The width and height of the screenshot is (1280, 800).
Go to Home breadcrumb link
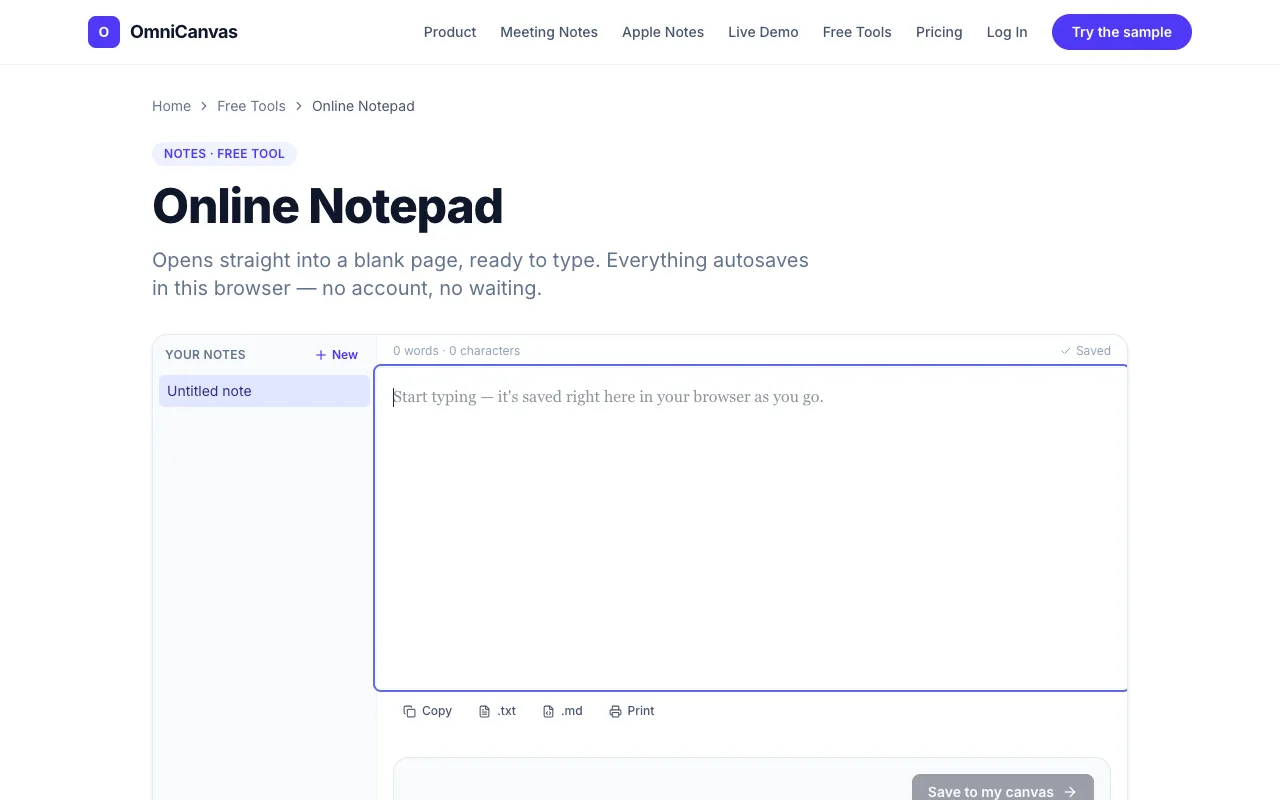coord(171,106)
